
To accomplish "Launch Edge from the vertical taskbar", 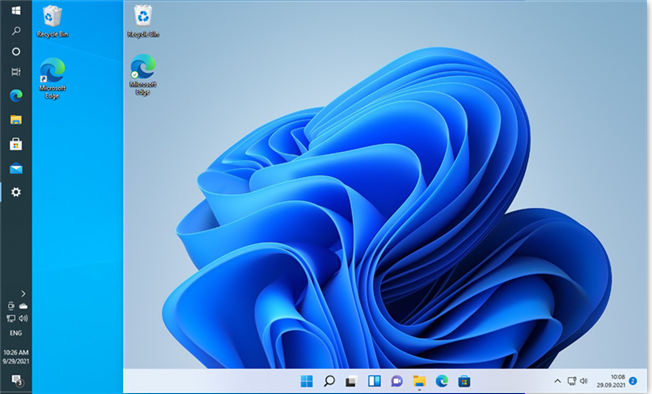I will 16,96.
